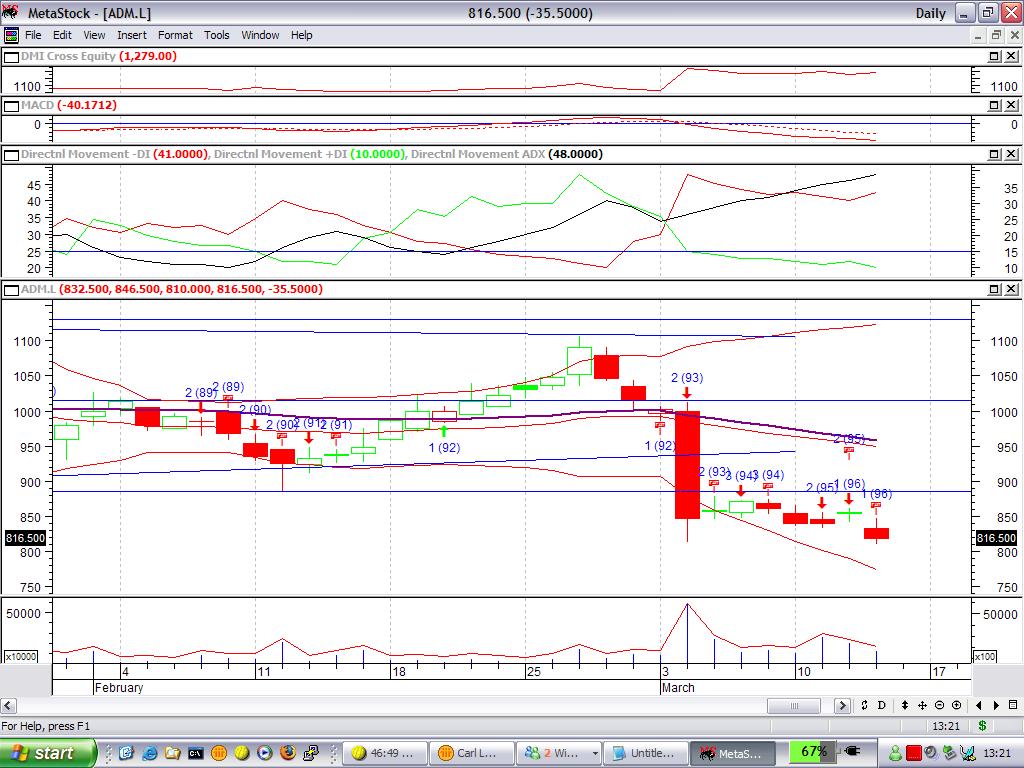Click the folder icon in quick launch
Viewport: 1024px width, 768px height.
172,753
